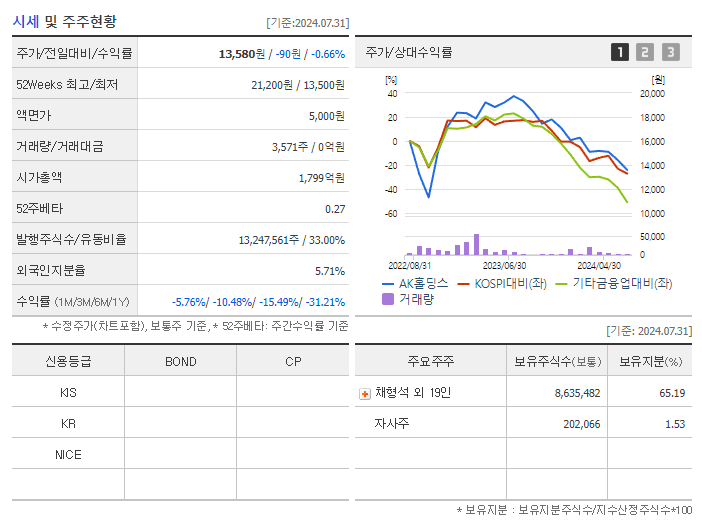Select the 수익률 (1M/3M/6M/1Y) label
The height and width of the screenshot is (525, 702).
(x=73, y=302)
